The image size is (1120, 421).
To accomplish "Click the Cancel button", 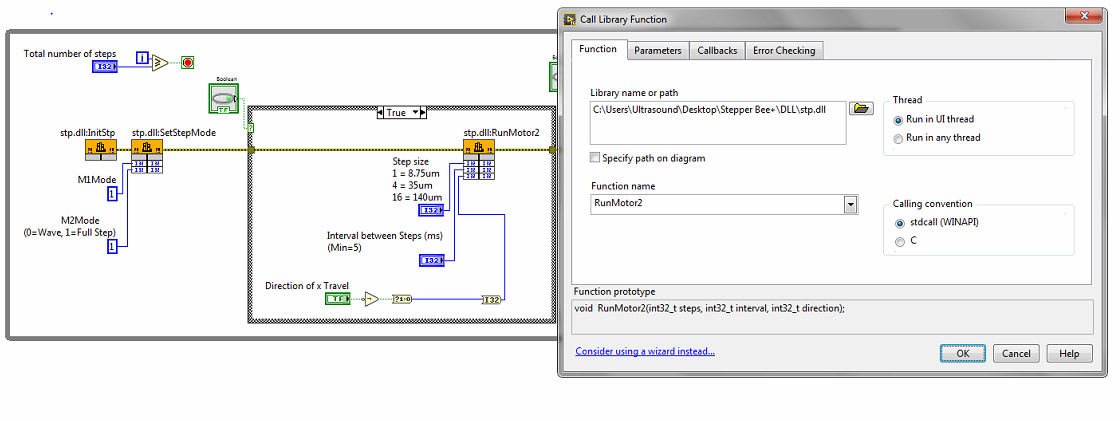I will click(1016, 353).
